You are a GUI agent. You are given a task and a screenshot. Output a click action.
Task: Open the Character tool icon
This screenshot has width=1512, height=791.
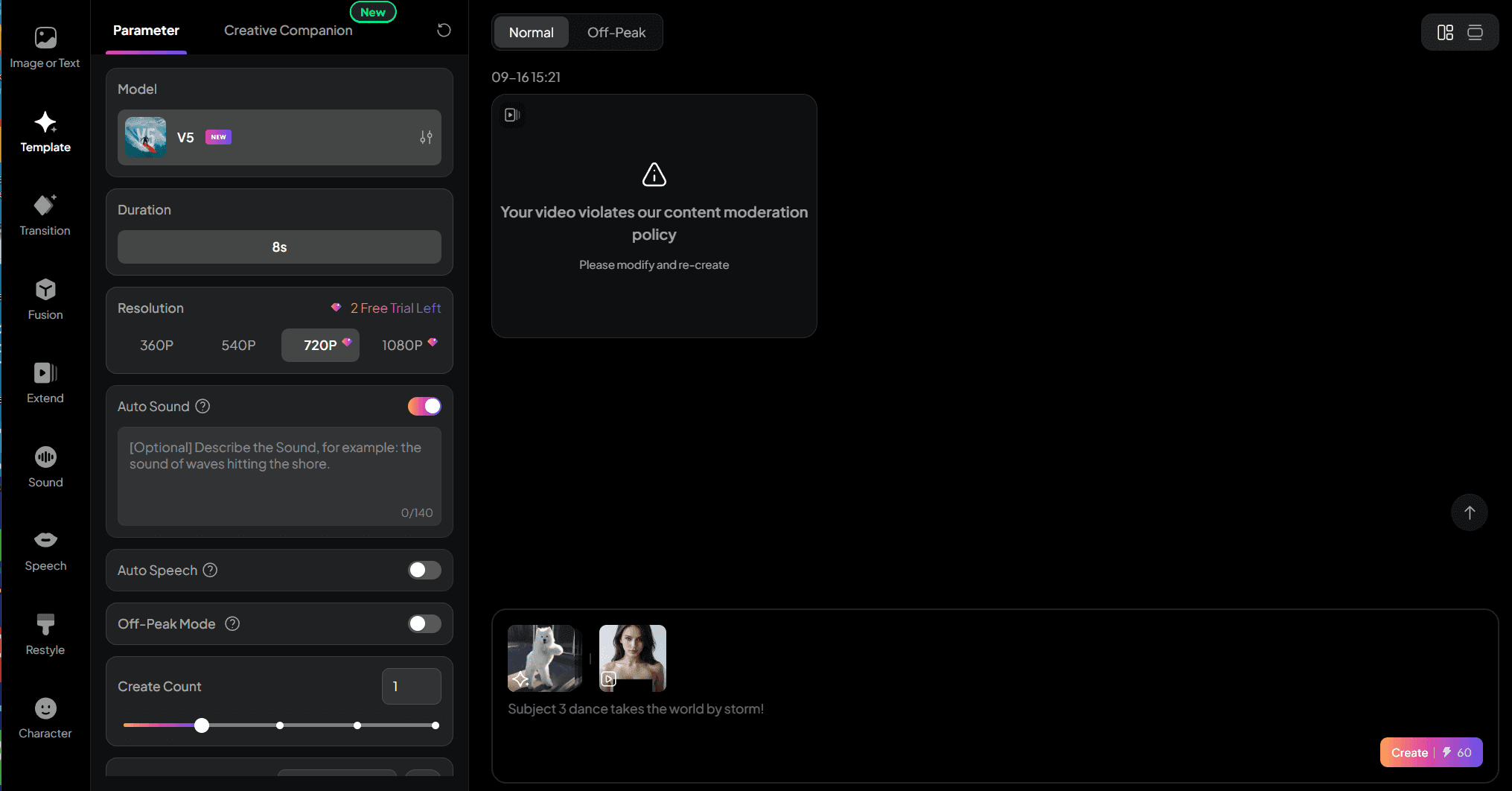pos(45,708)
